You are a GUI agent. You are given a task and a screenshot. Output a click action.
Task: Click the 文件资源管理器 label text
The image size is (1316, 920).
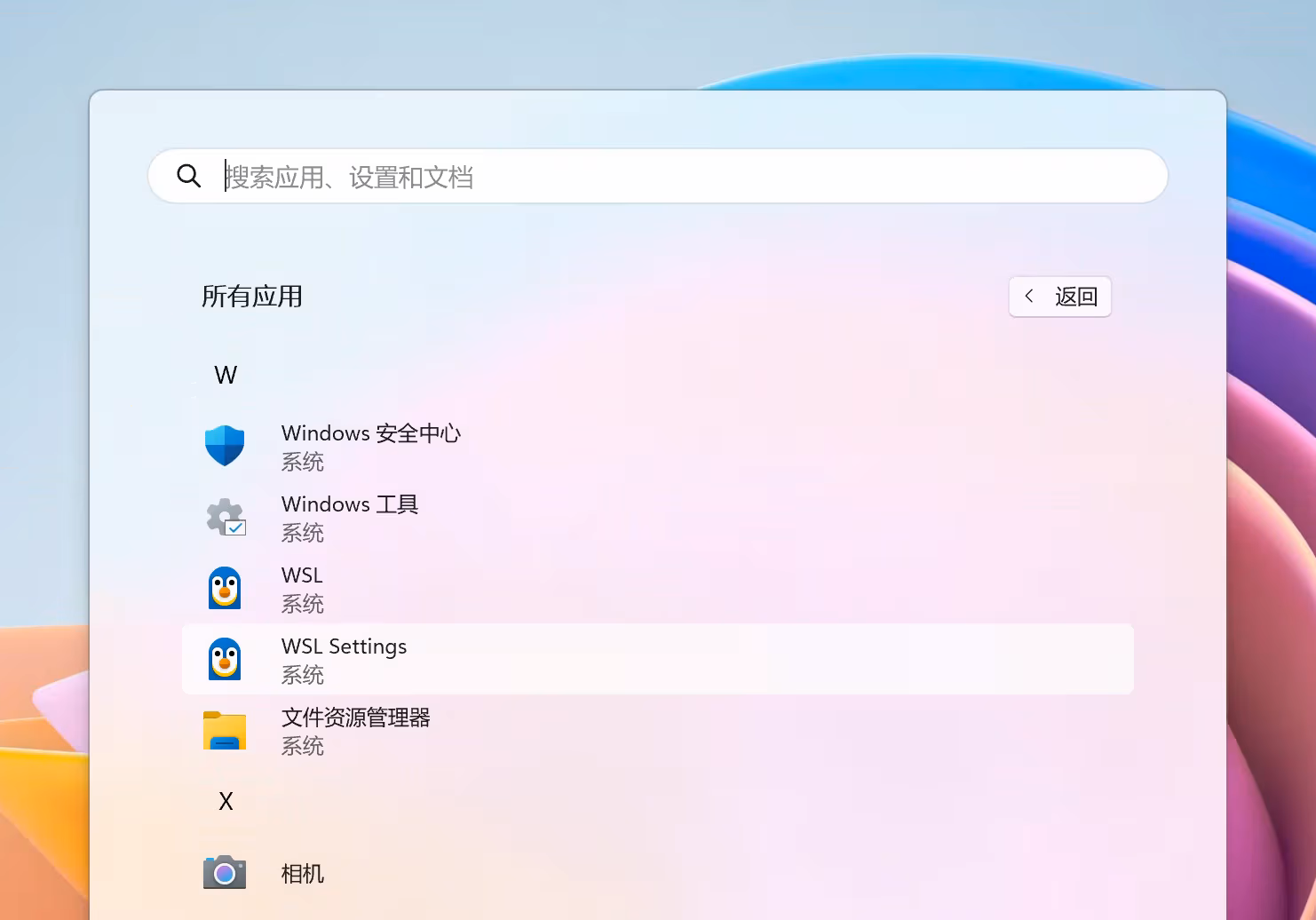(x=355, y=718)
